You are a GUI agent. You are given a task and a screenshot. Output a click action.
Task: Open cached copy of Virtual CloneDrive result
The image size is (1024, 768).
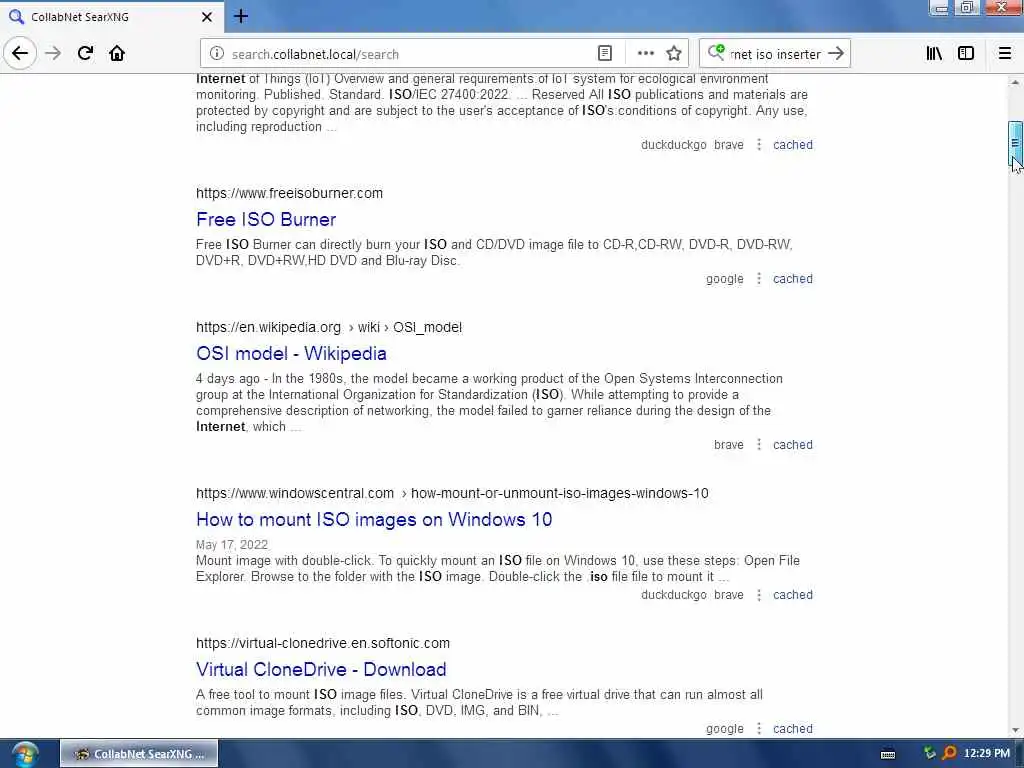793,729
